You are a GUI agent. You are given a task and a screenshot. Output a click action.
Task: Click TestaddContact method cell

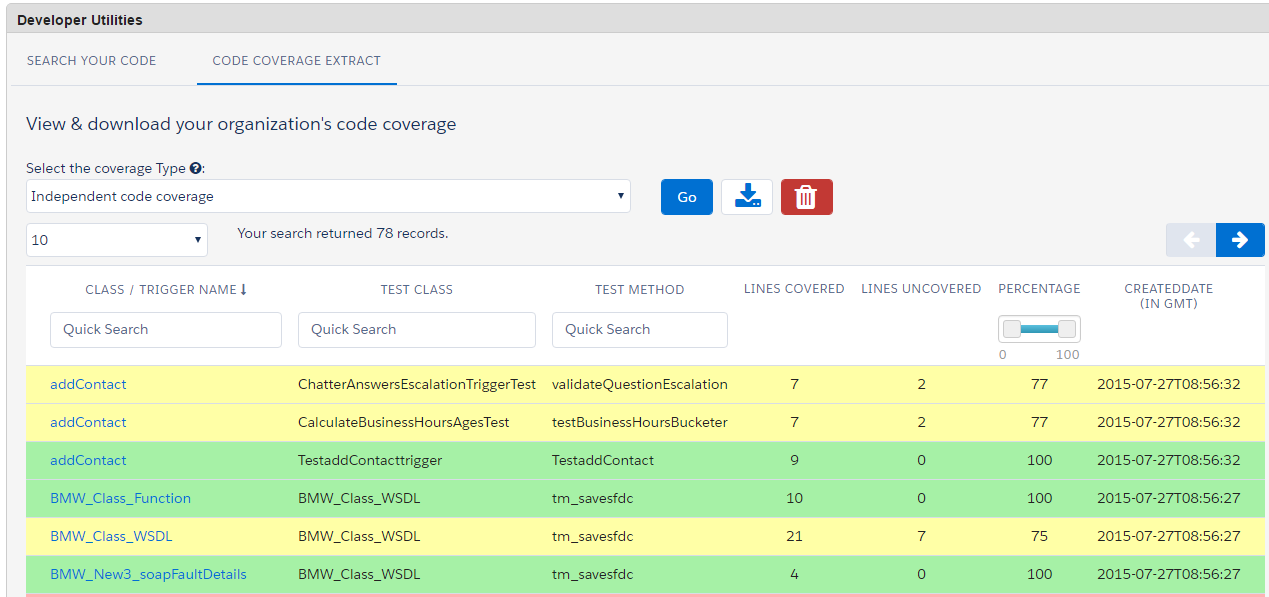pos(603,460)
